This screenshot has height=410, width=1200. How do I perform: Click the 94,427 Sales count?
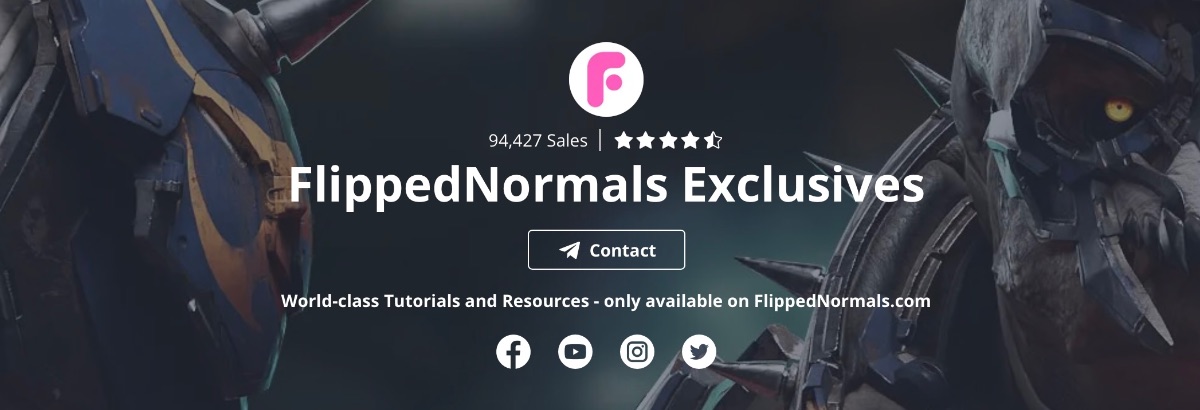[x=538, y=141]
